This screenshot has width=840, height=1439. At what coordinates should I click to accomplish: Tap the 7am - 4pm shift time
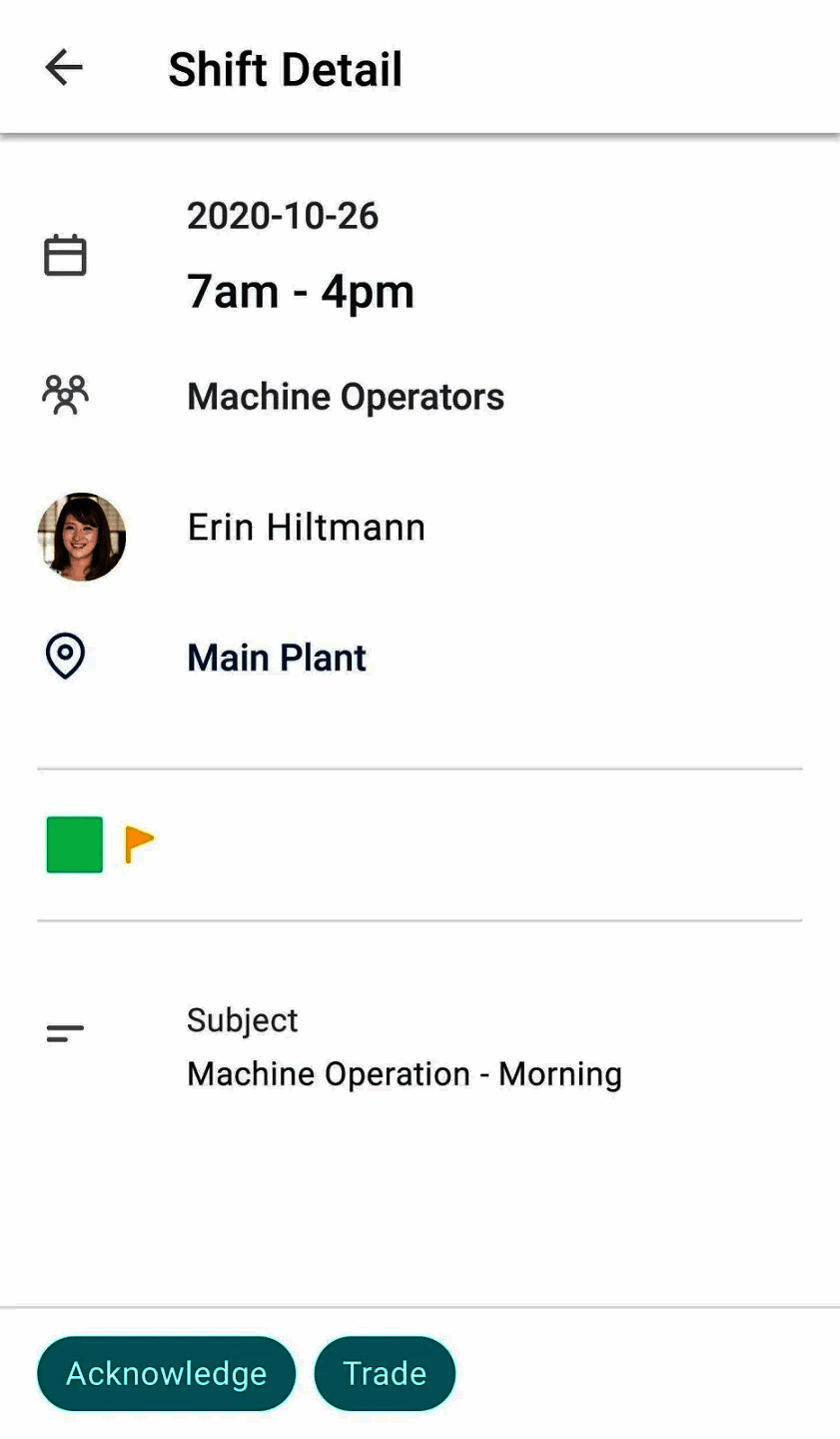click(300, 292)
